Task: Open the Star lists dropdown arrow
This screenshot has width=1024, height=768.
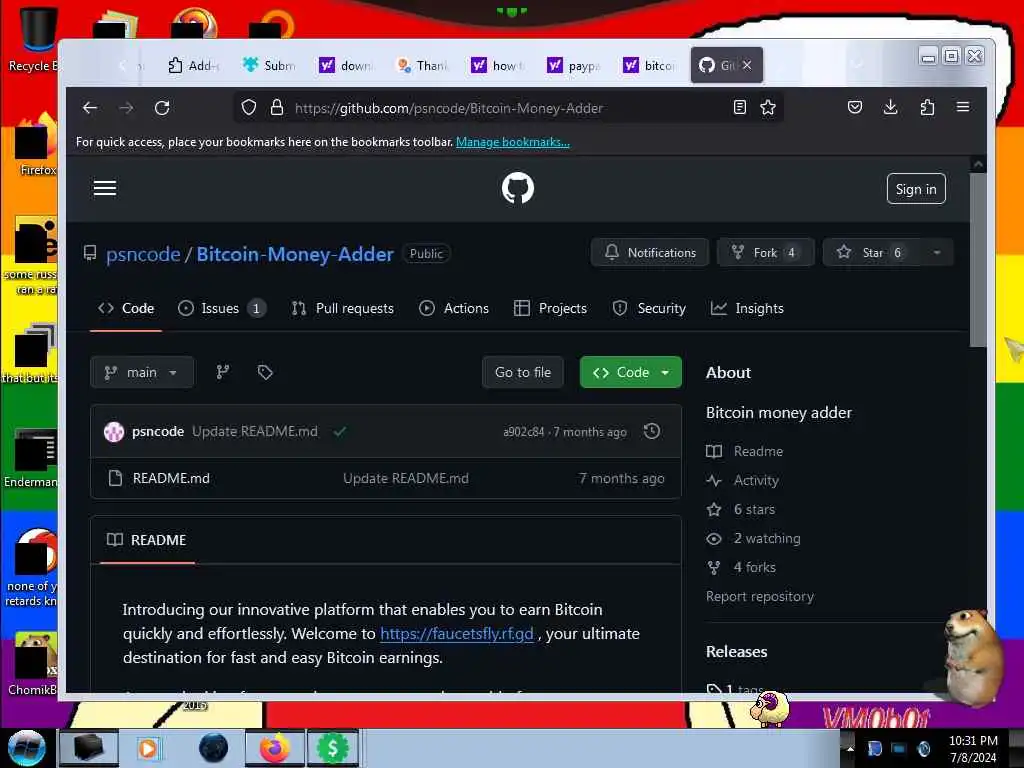Action: tap(937, 253)
